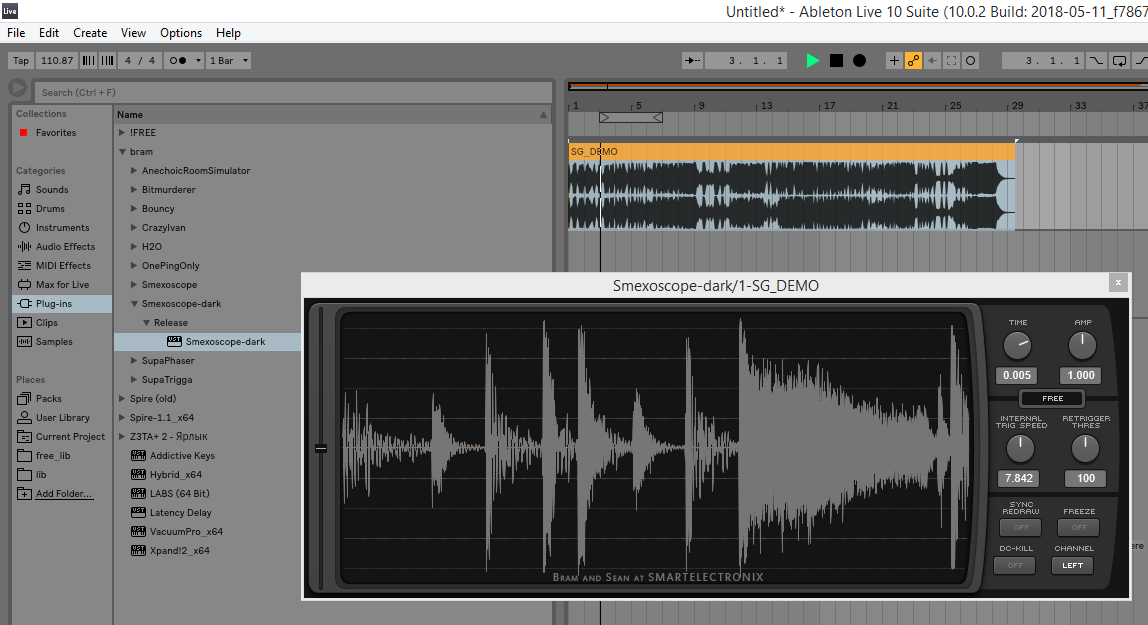Viewport: 1148px width, 625px height.
Task: Click Session Record circle button
Action: point(970,61)
